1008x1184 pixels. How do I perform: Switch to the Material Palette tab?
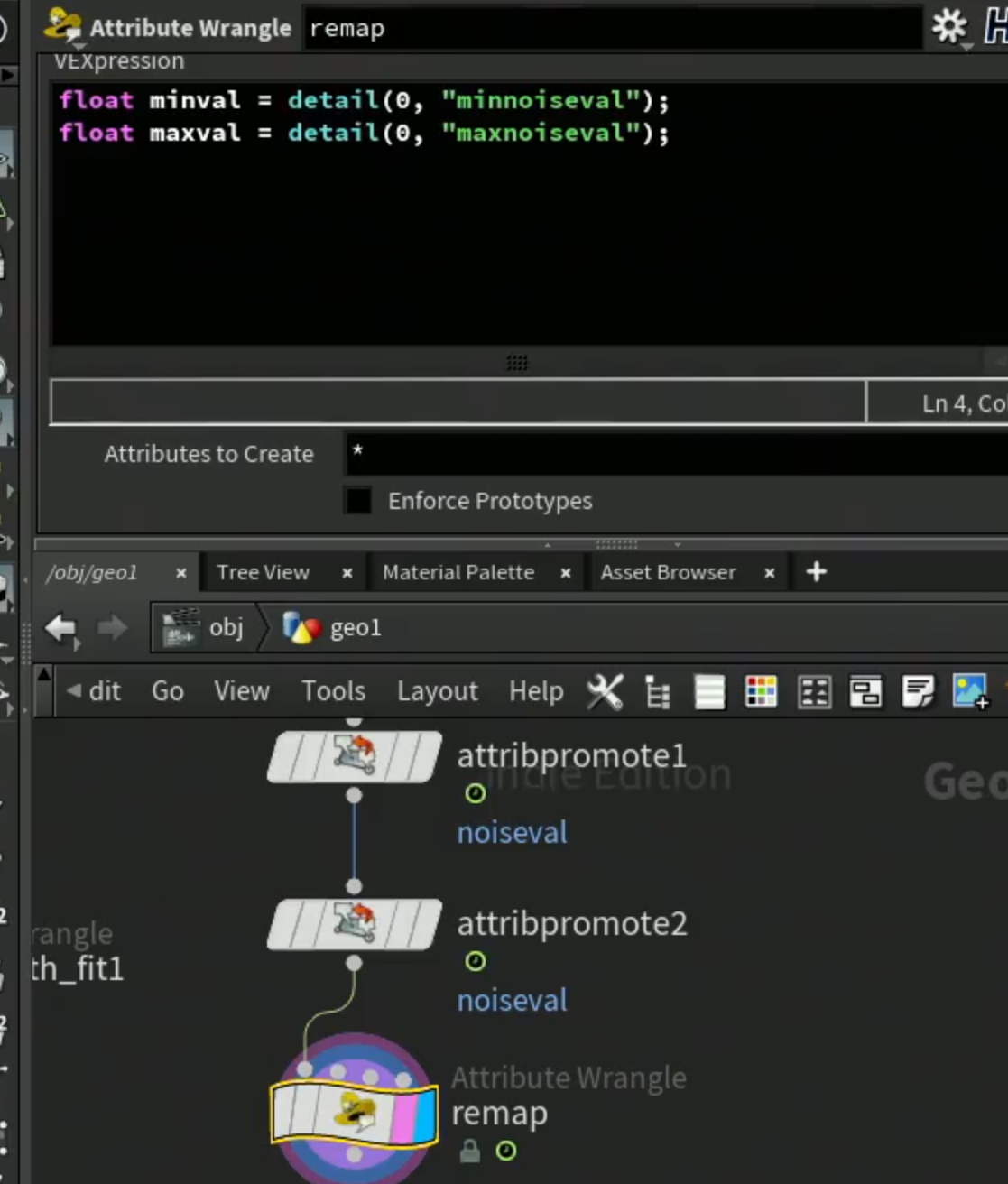point(458,572)
